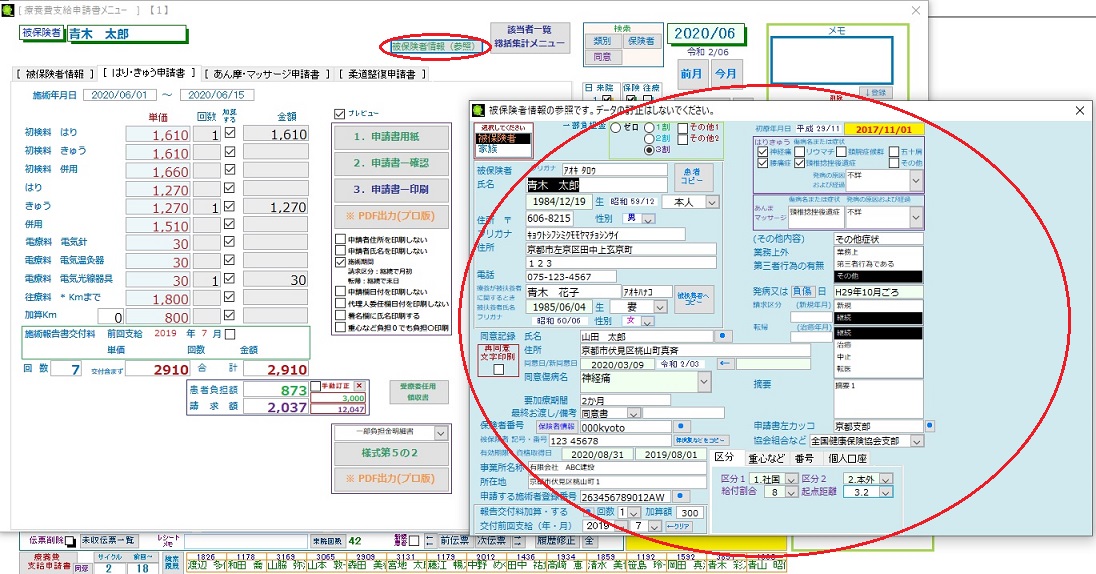Toggle the リウマチ checkbox
The width and height of the screenshot is (1096, 574).
(800, 152)
